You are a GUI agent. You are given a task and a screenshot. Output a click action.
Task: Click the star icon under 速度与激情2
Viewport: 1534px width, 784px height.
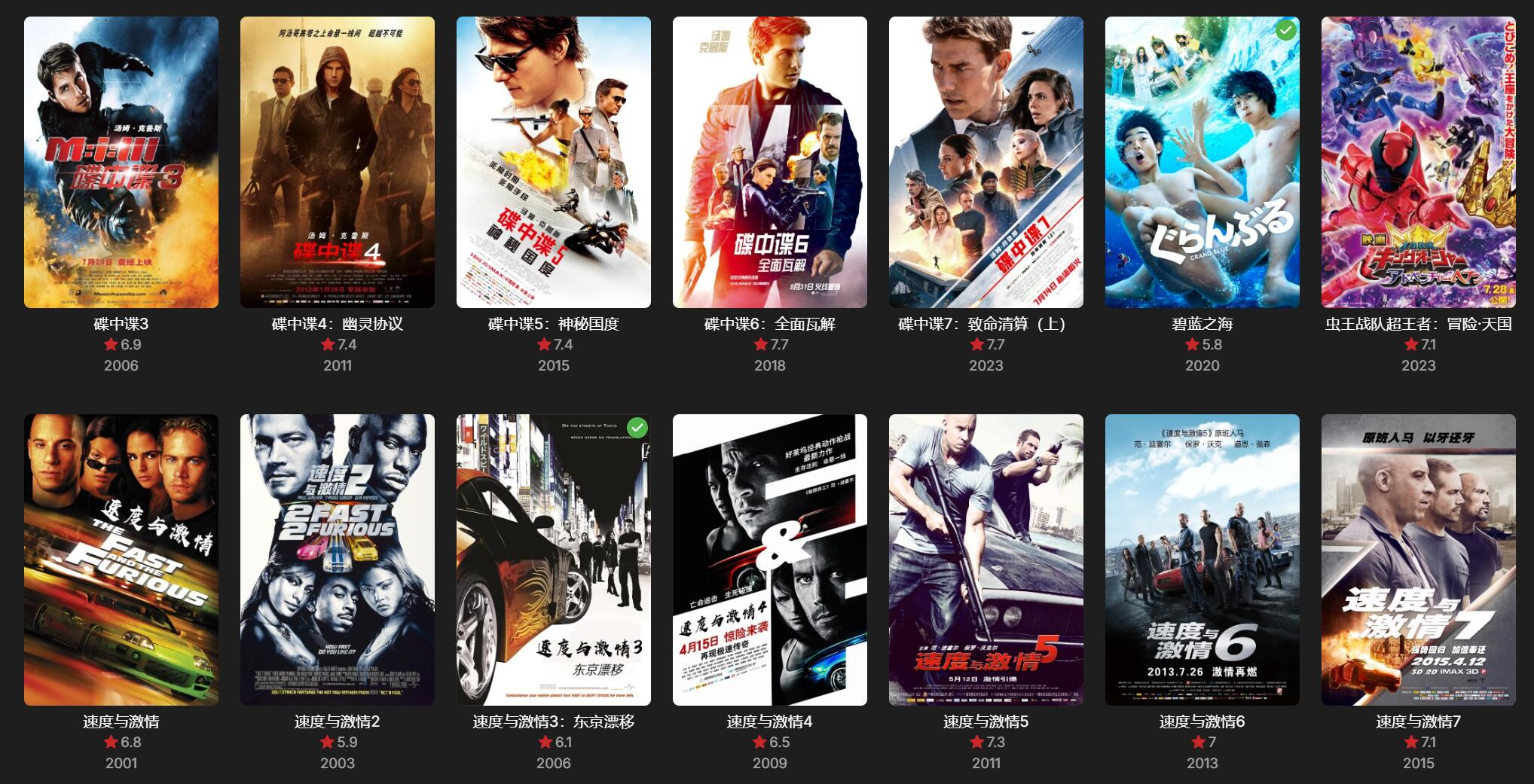click(327, 742)
